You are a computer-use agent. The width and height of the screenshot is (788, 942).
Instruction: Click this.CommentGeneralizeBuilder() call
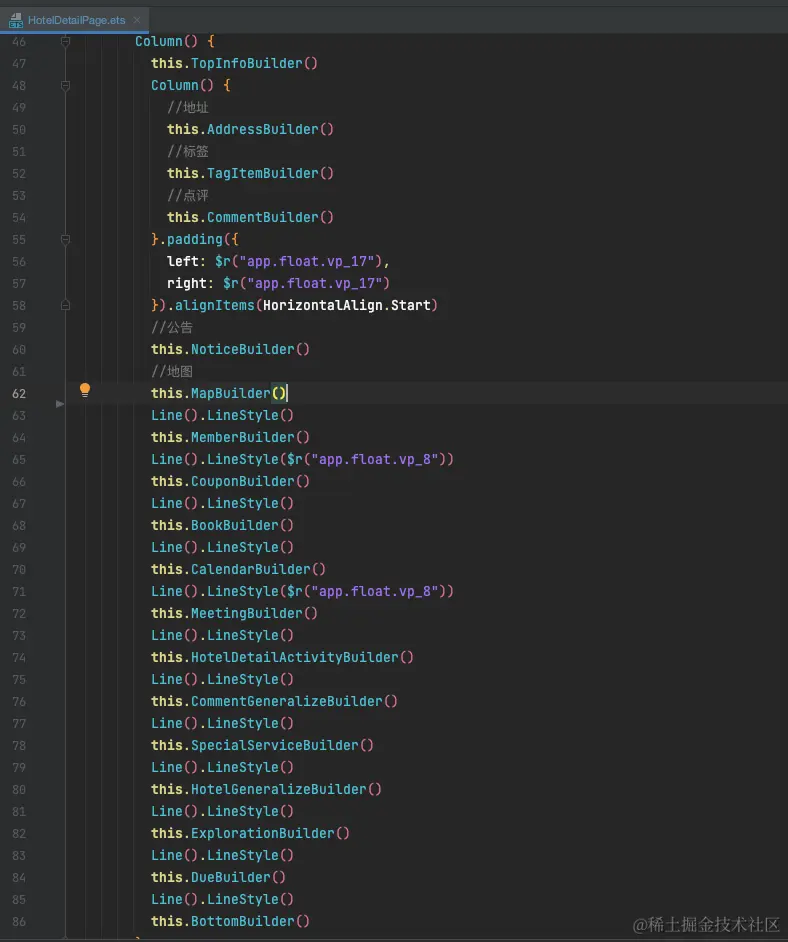click(274, 701)
